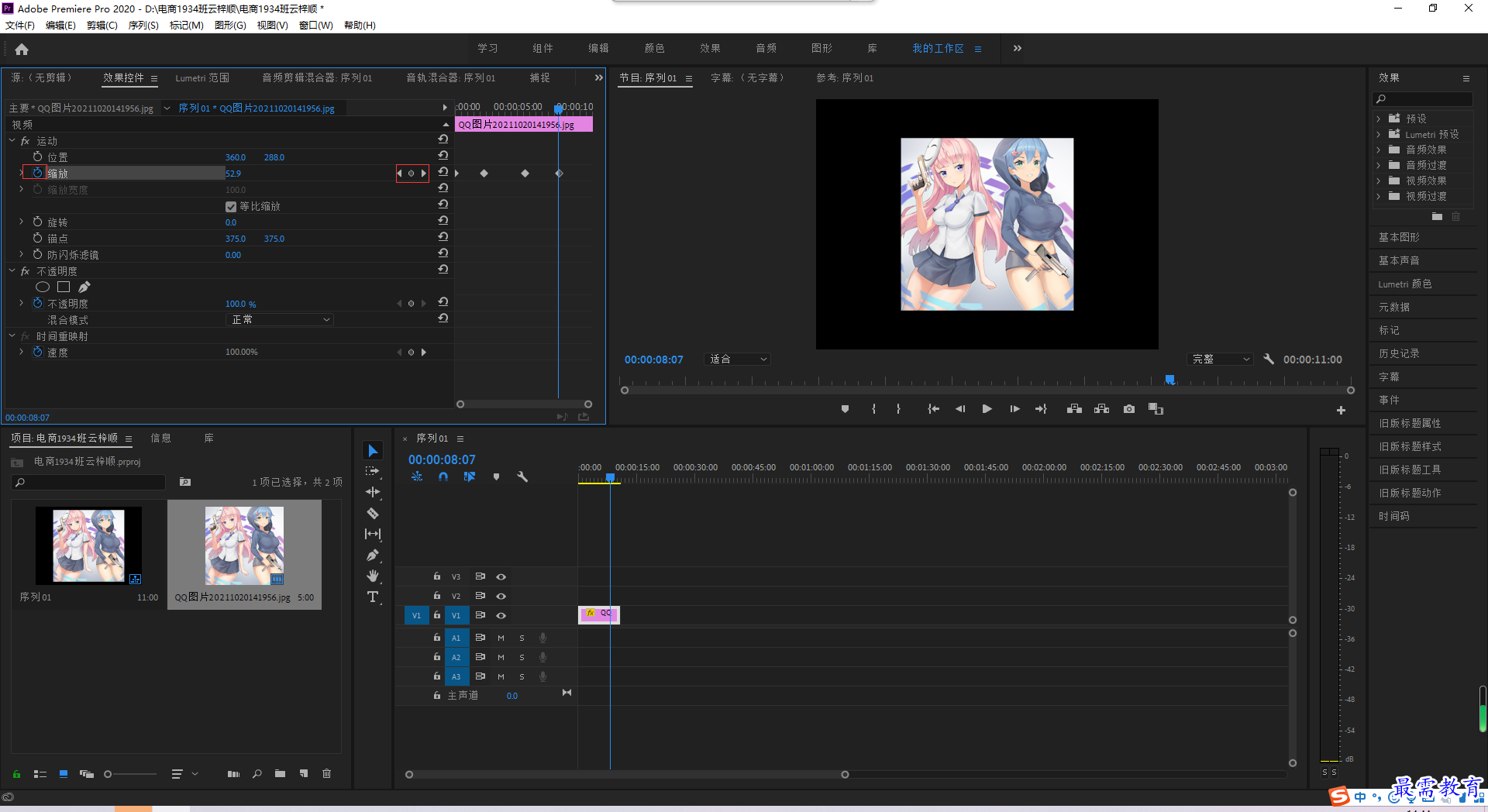Viewport: 1488px width, 812px height.
Task: Collapse the Opacity effect section
Action: click(x=12, y=270)
